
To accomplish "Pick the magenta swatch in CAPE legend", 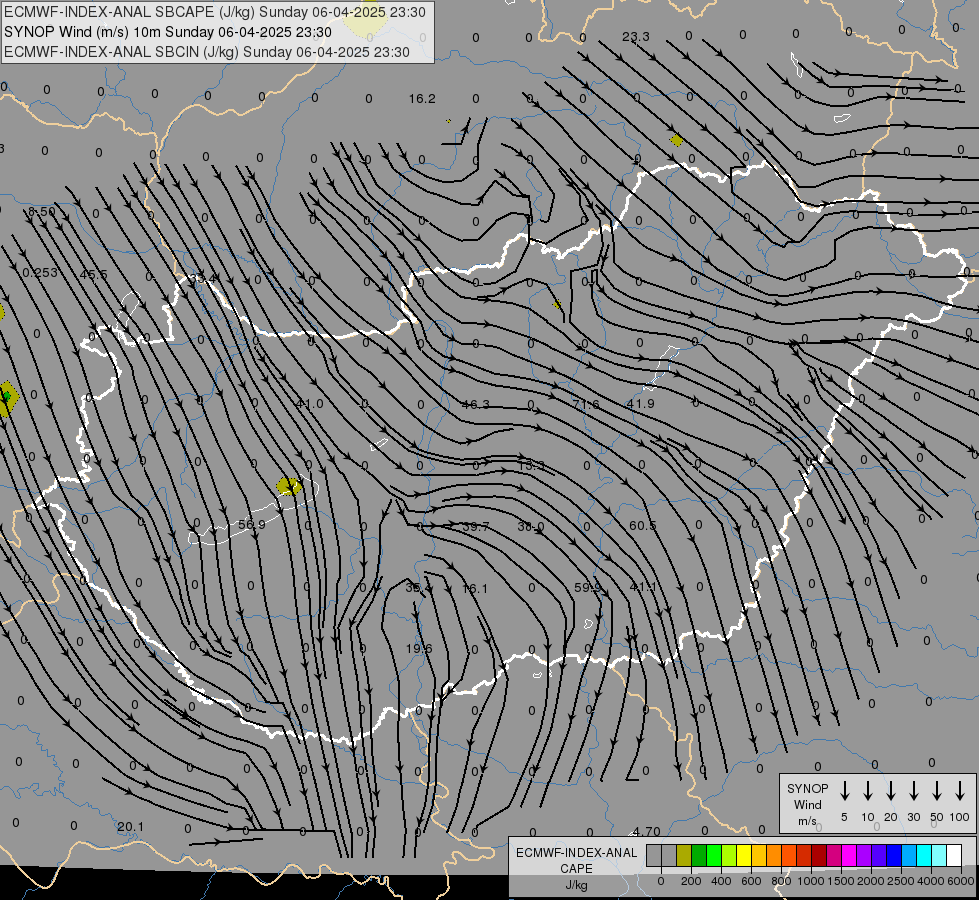I will tap(849, 855).
